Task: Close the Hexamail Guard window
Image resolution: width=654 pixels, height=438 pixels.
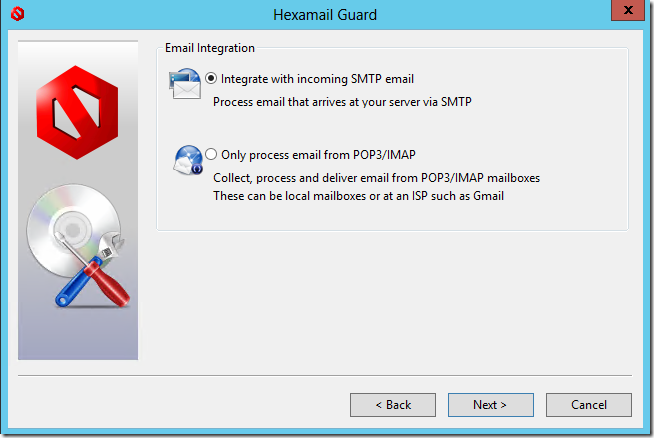Action: tap(628, 10)
